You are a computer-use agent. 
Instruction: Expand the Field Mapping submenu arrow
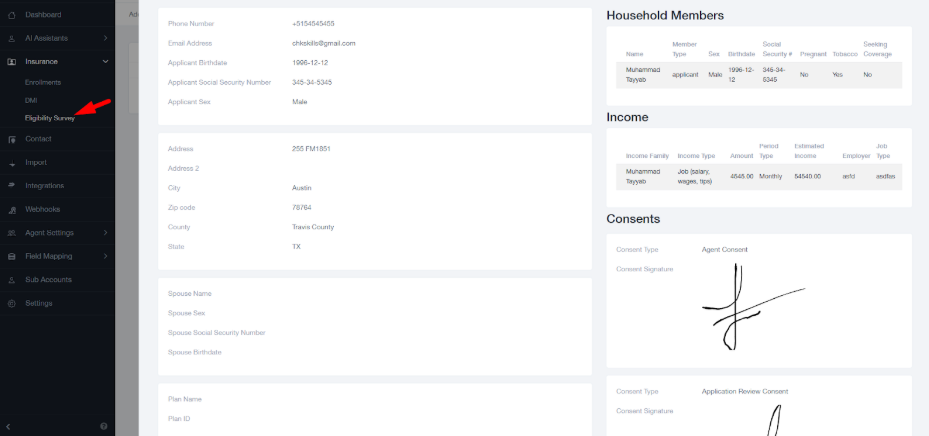point(105,256)
